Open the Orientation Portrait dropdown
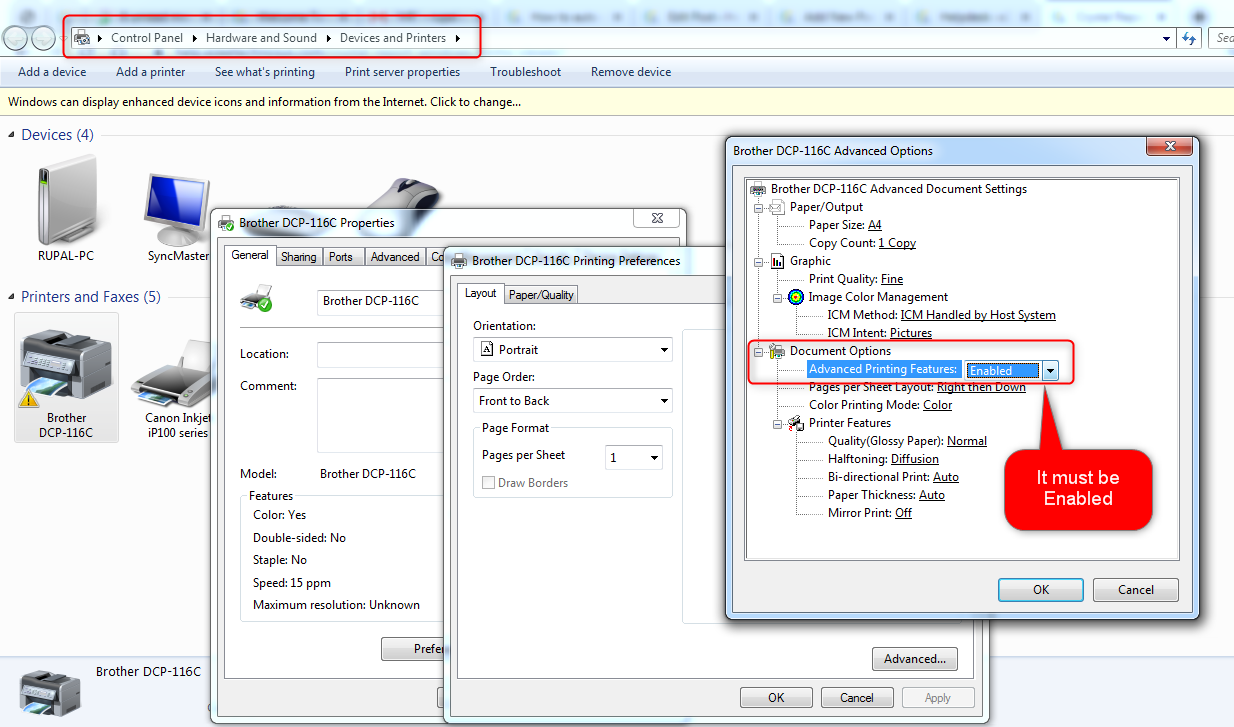Screen dimensions: 1234x727 [x=572, y=350]
